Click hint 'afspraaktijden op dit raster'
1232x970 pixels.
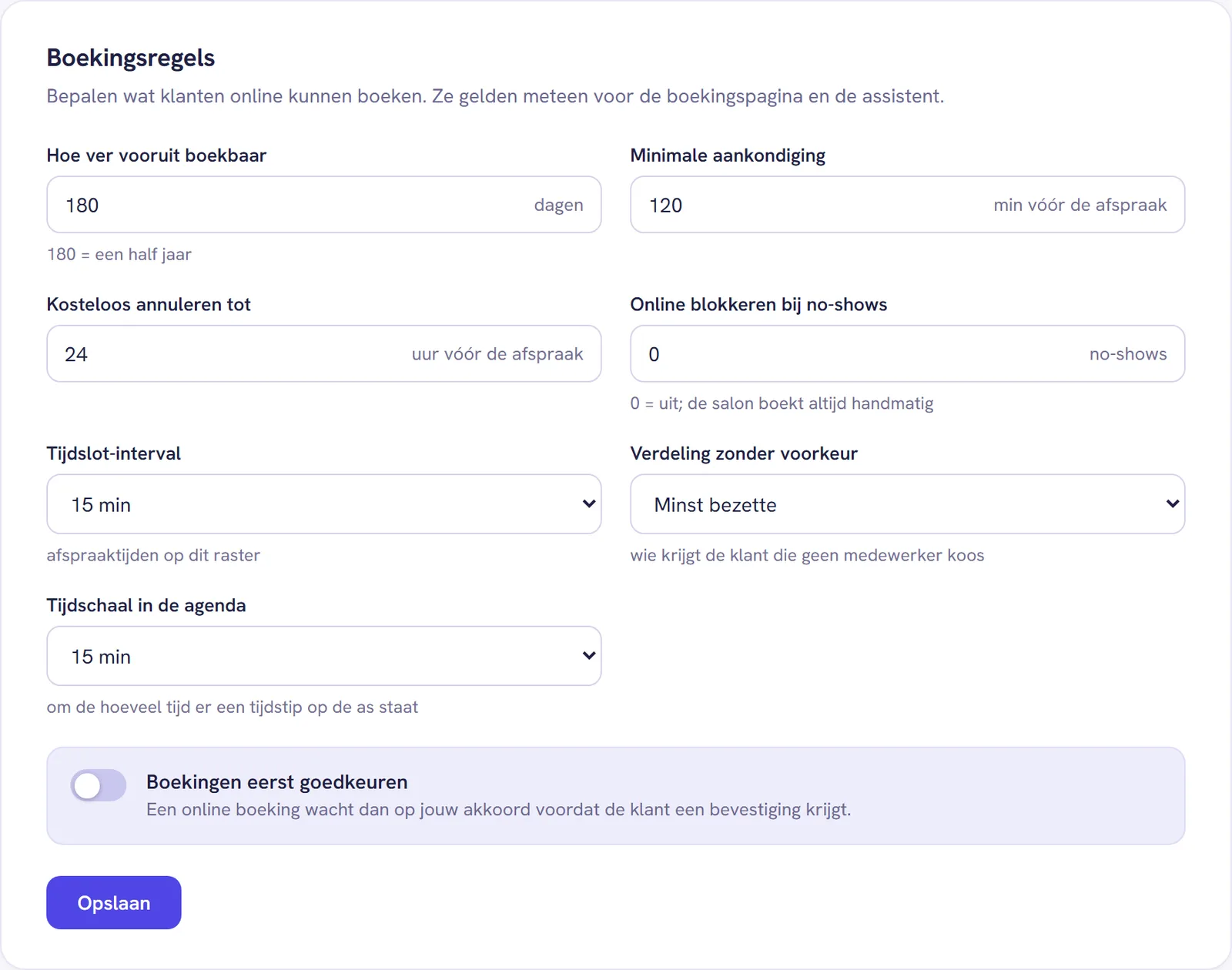click(153, 555)
